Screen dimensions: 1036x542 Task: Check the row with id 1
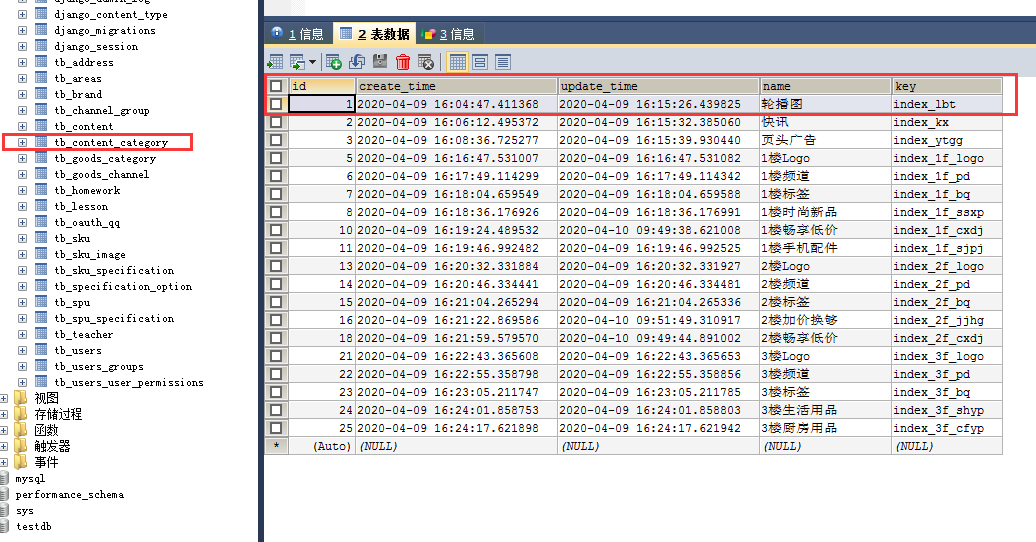pyautogui.click(x=276, y=104)
